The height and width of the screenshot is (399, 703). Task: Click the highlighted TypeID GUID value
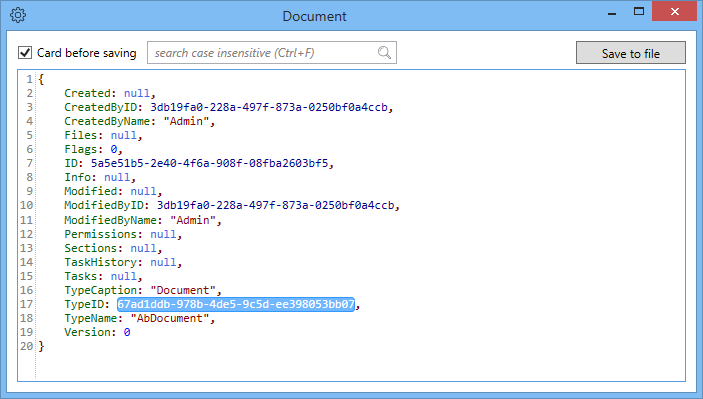click(x=236, y=304)
